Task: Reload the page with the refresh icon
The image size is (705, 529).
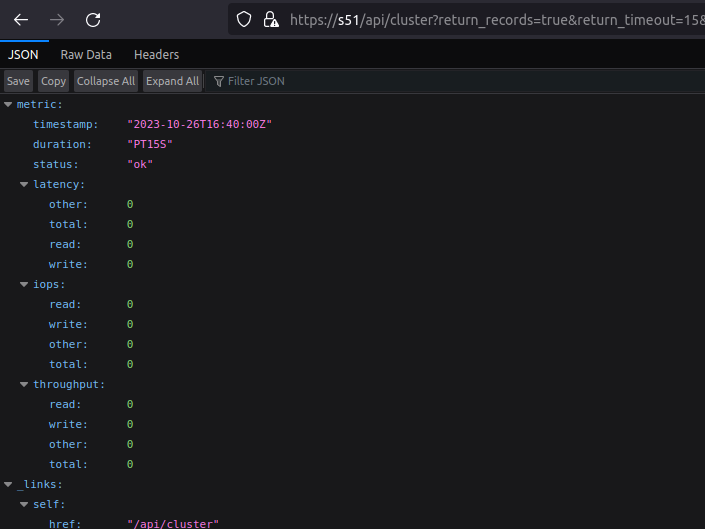Action: [93, 19]
